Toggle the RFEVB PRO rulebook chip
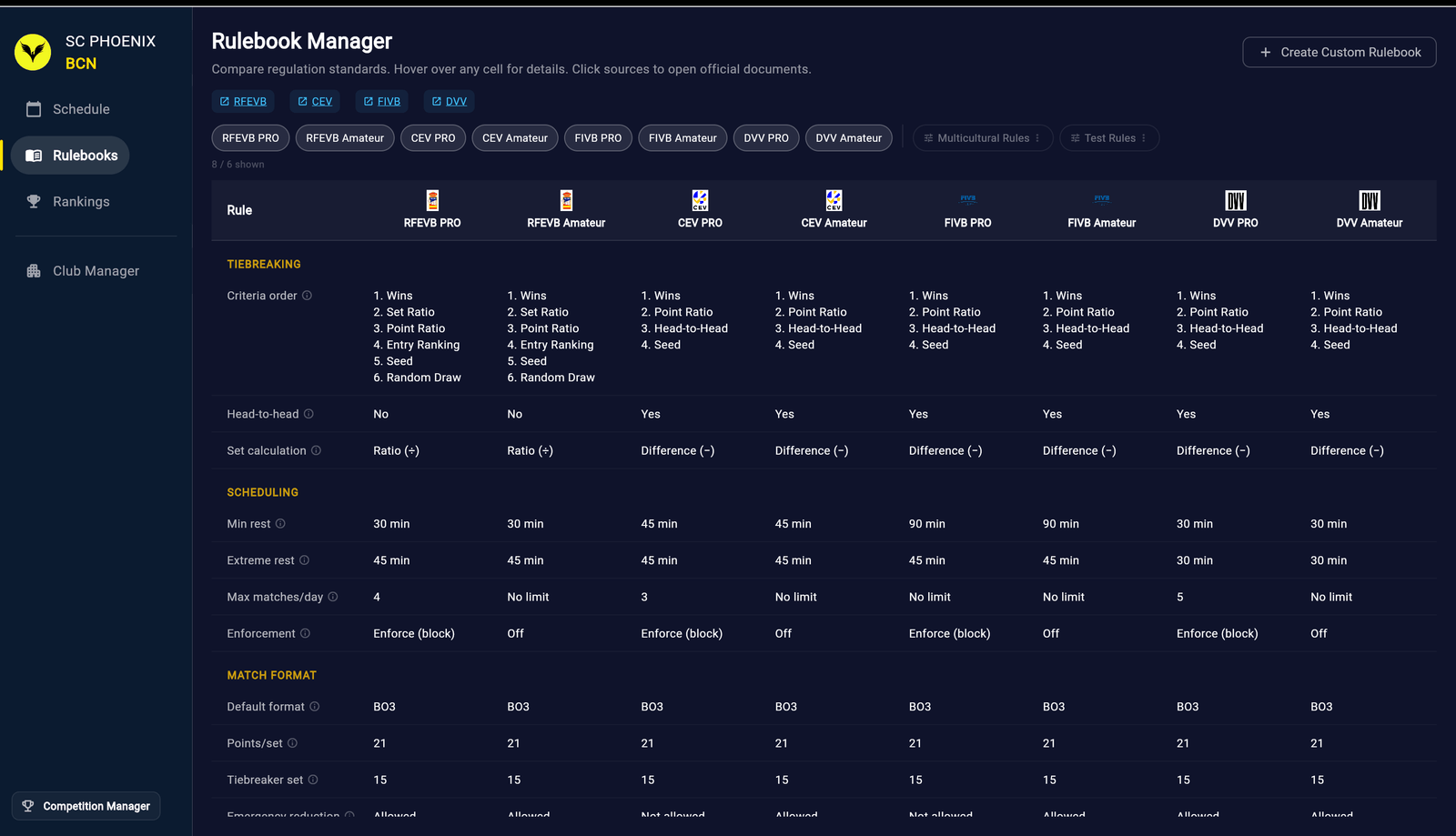Image resolution: width=1456 pixels, height=836 pixels. [250, 138]
